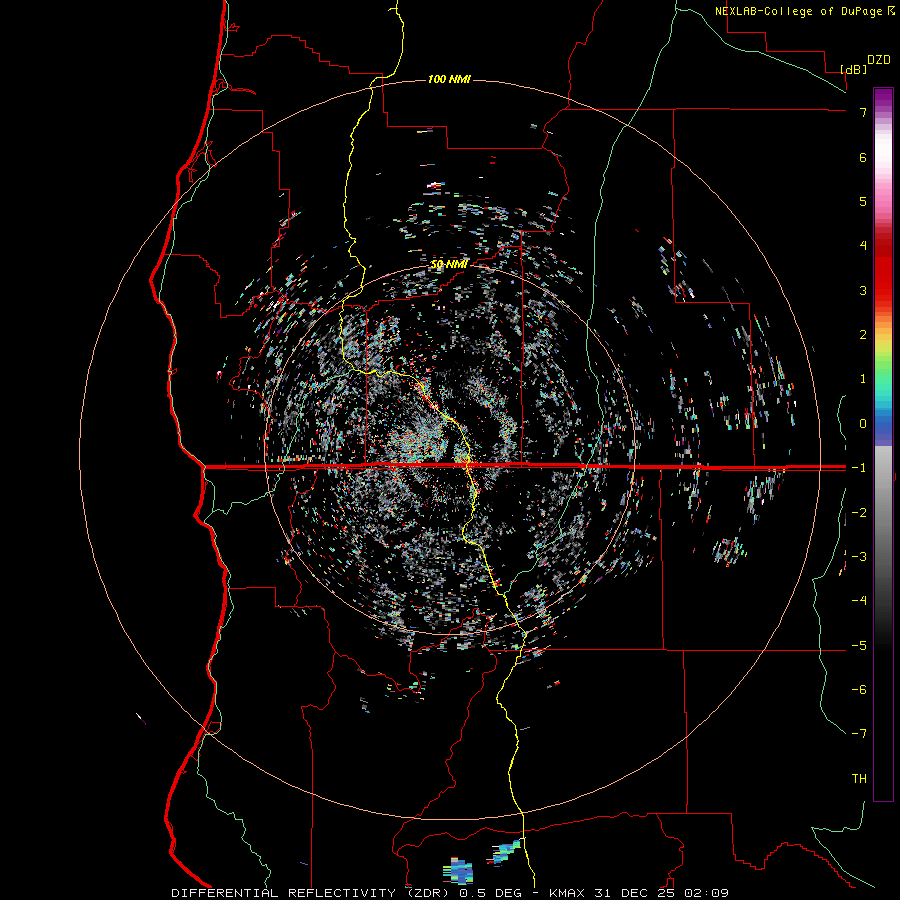The height and width of the screenshot is (900, 900).
Task: Click the [dB] unit label
Action: (854, 69)
